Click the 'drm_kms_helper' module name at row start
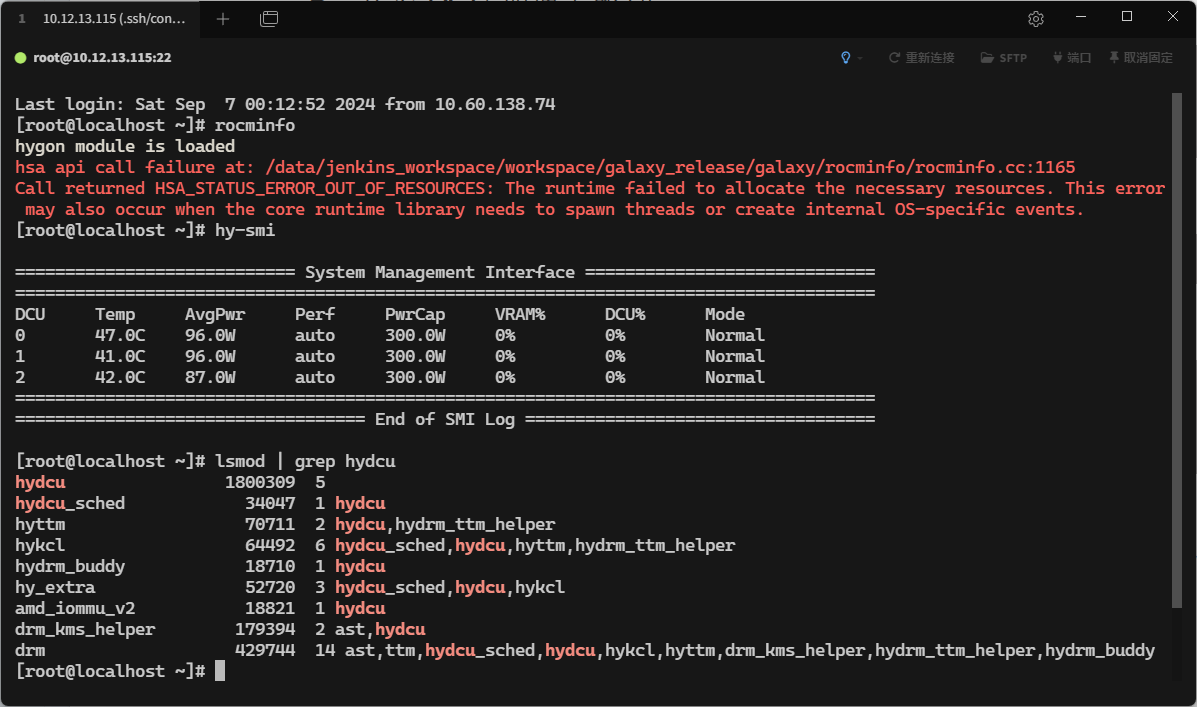This screenshot has width=1197, height=707. (86, 629)
